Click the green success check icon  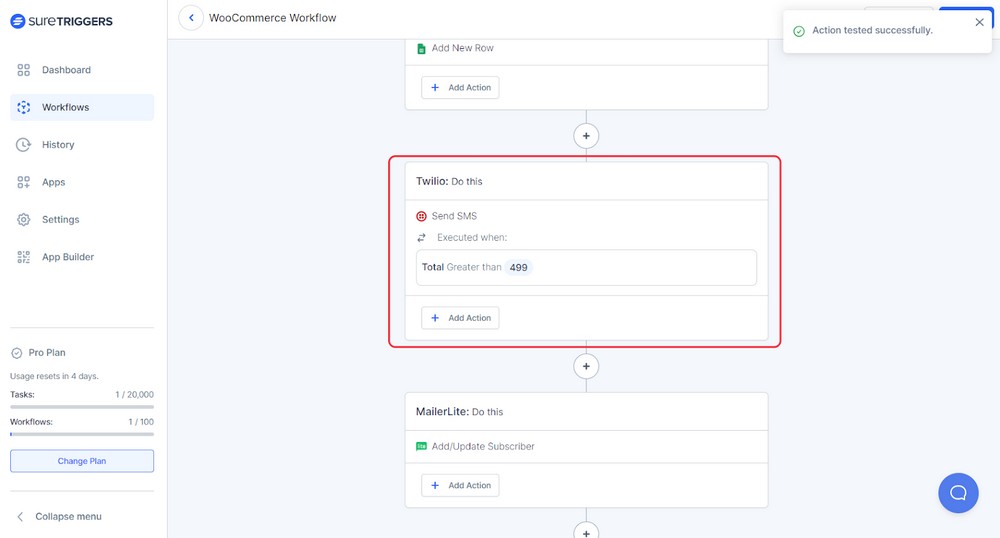[x=798, y=31]
